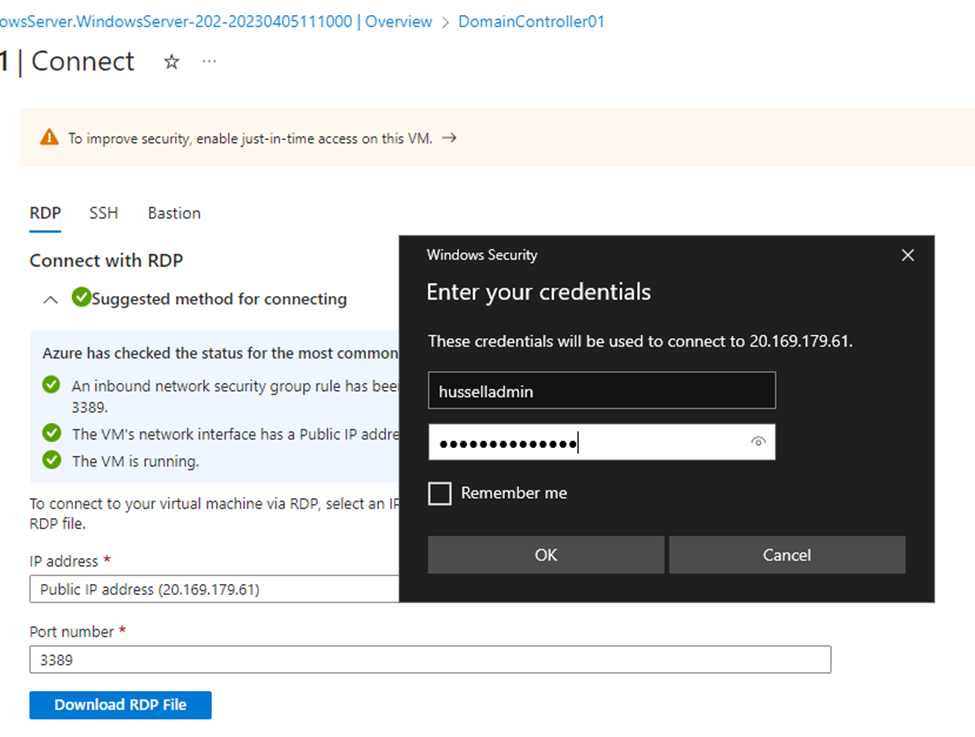Image resolution: width=975 pixels, height=737 pixels.
Task: Open the ellipsis more-options menu next to Connect
Action: (210, 61)
